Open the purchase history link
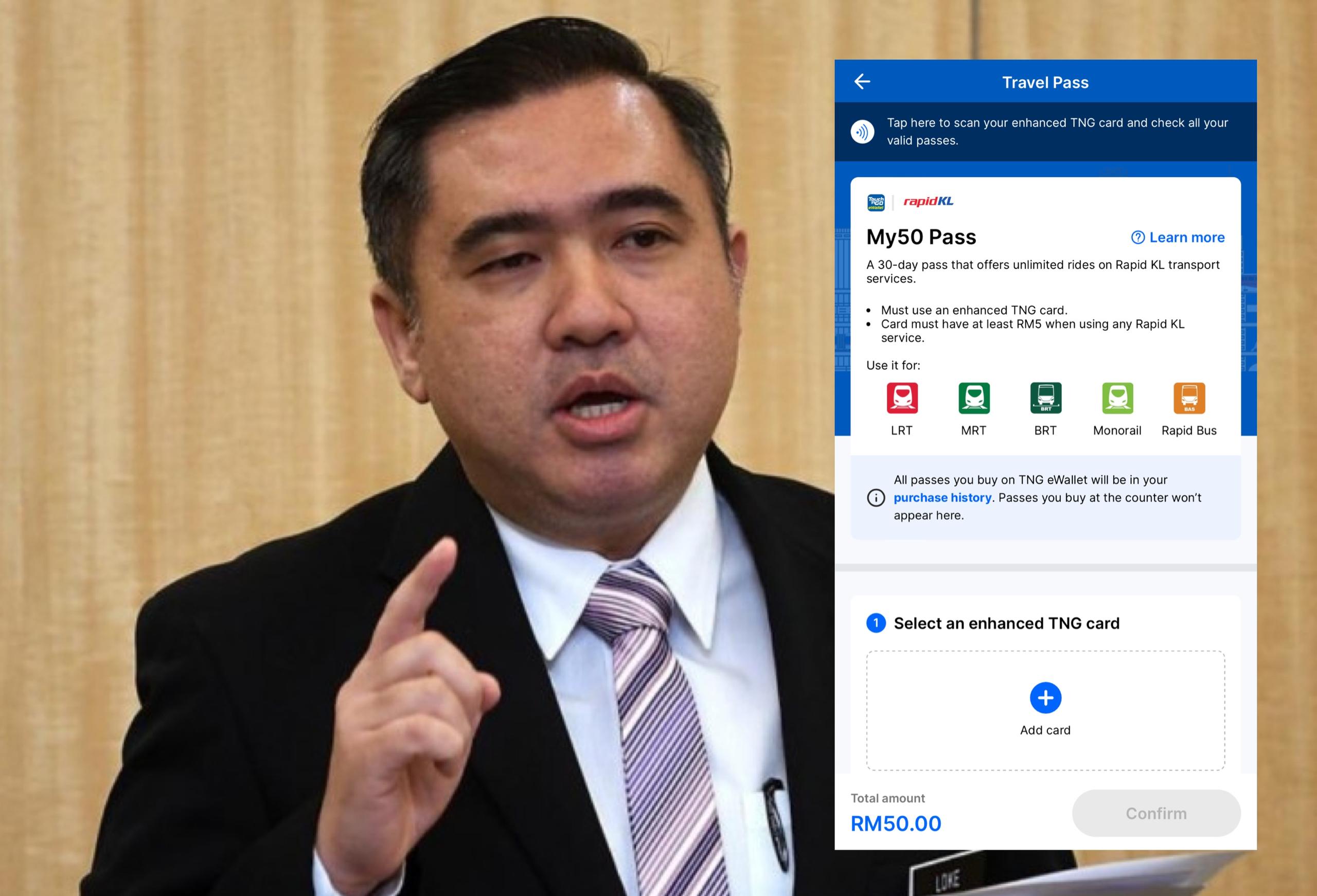Screen dimensions: 1317x896 pyautogui.click(x=942, y=497)
